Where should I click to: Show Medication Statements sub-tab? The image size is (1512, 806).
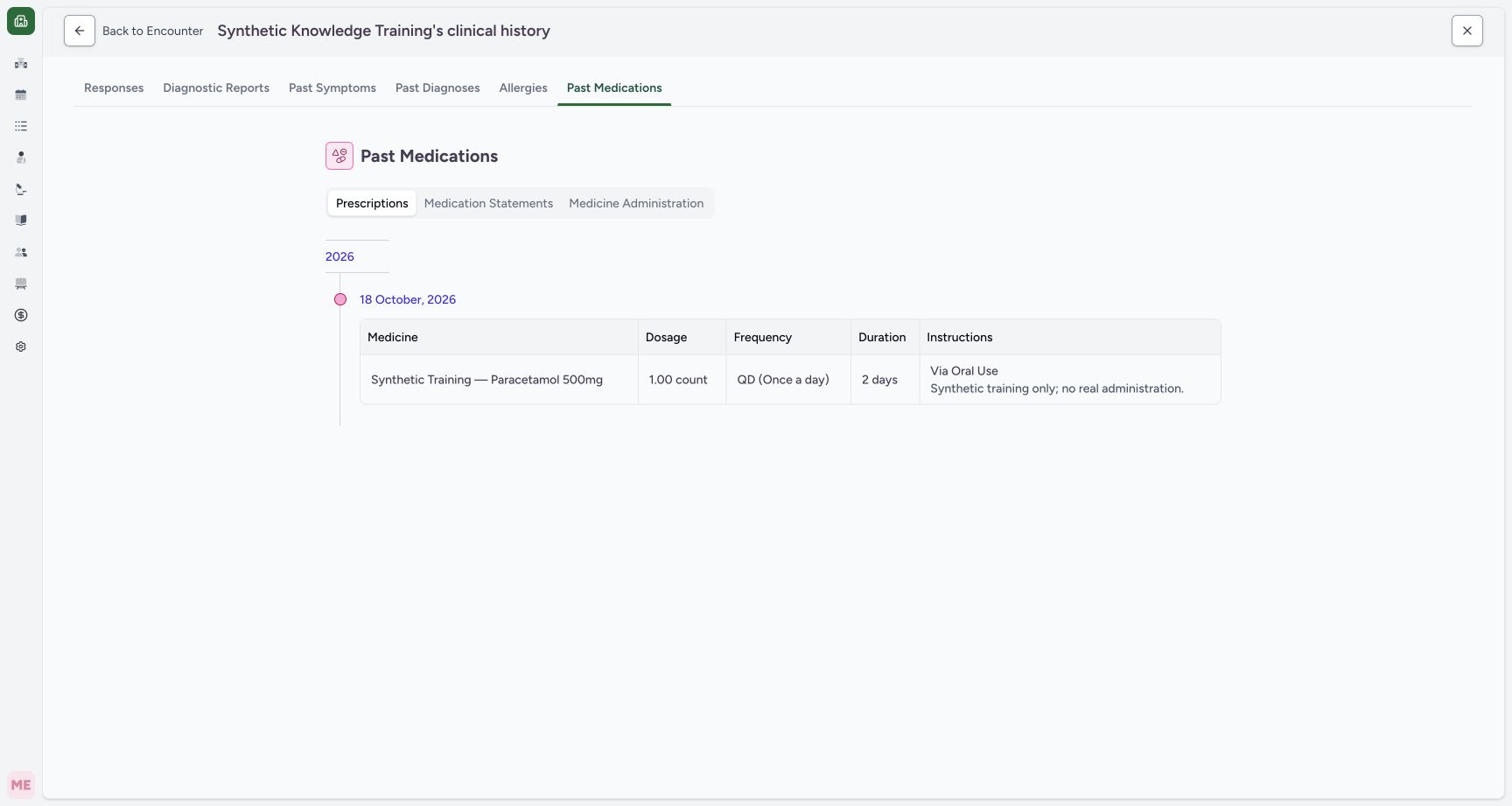pyautogui.click(x=488, y=203)
